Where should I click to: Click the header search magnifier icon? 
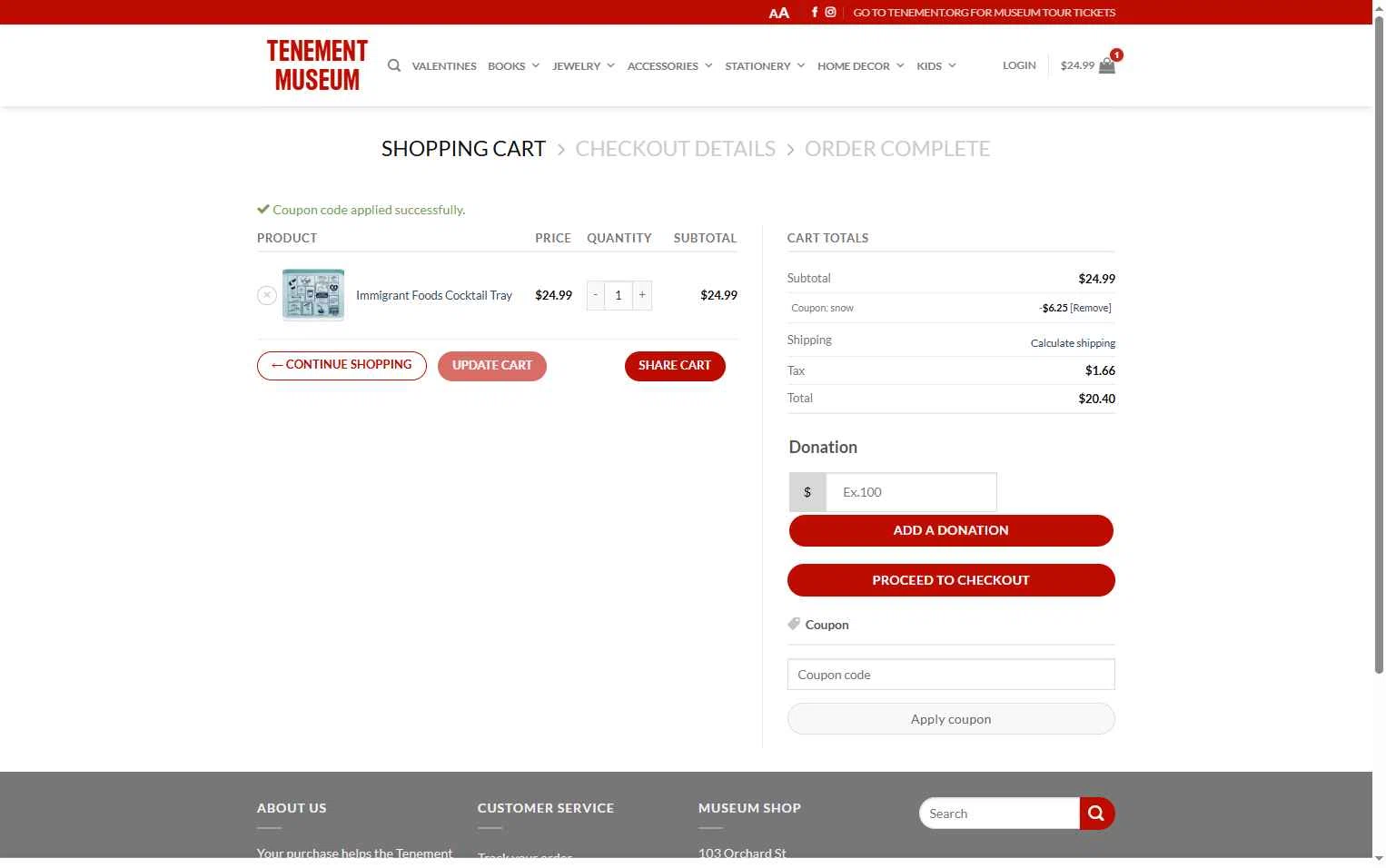click(x=394, y=65)
